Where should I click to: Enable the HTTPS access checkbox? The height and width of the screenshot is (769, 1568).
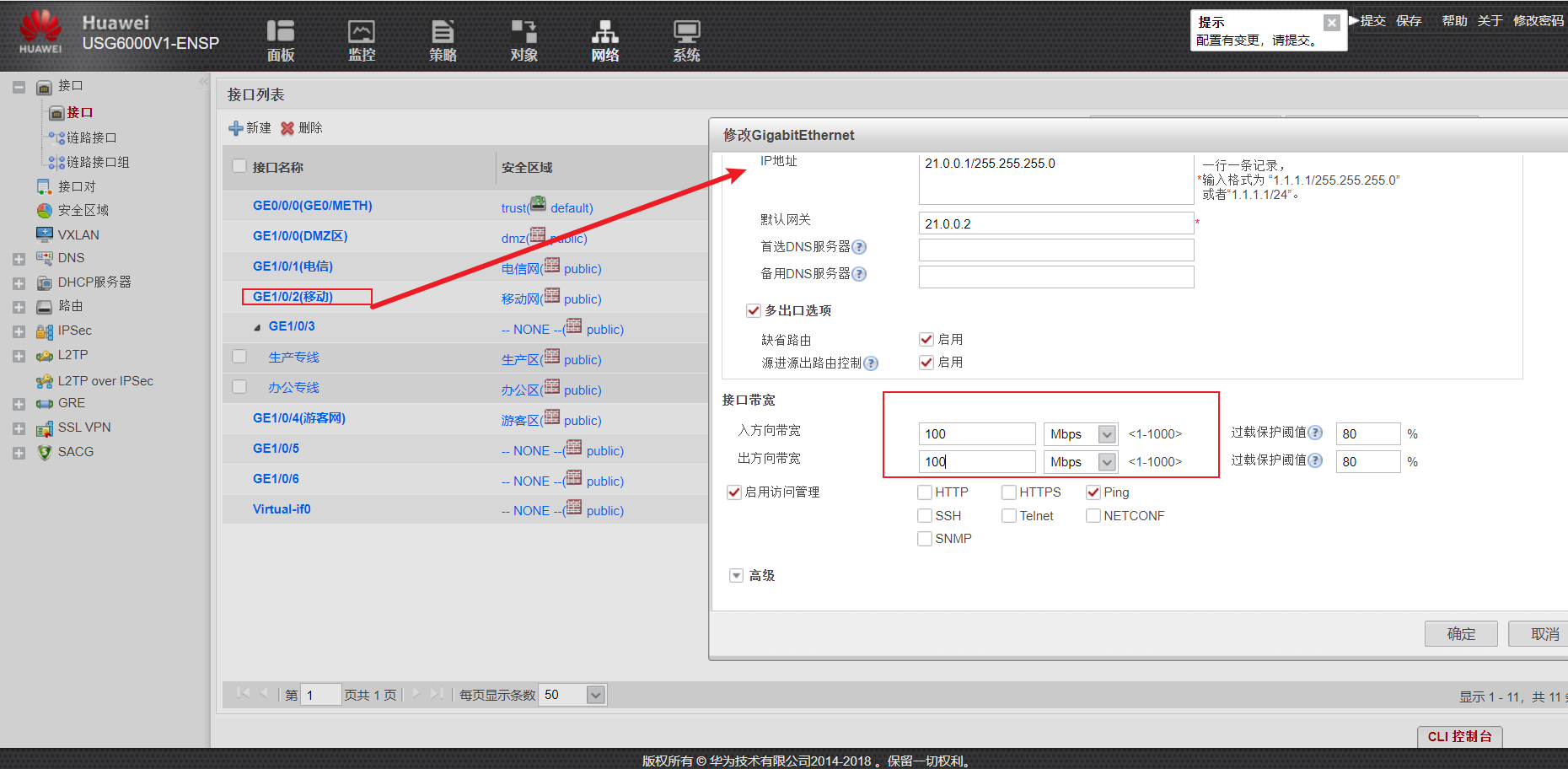(x=1009, y=492)
